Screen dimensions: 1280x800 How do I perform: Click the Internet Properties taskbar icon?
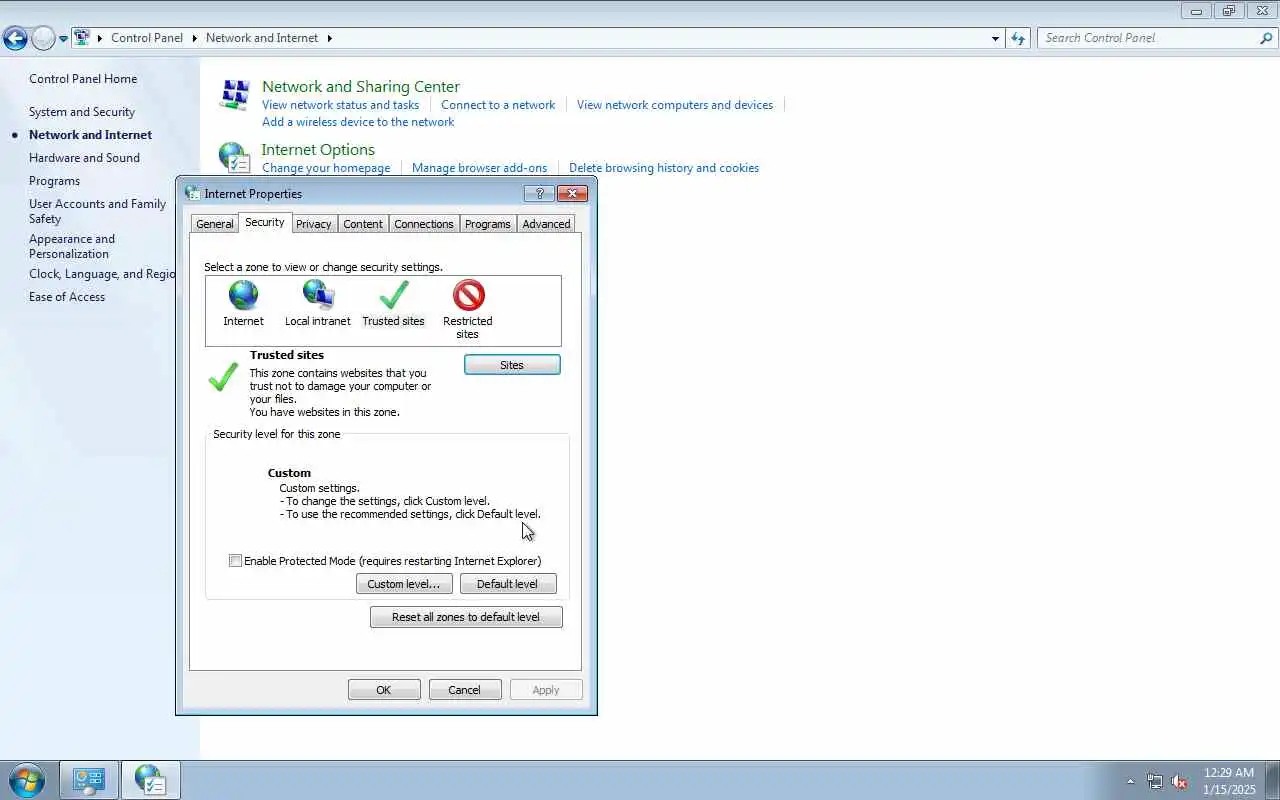pos(151,780)
